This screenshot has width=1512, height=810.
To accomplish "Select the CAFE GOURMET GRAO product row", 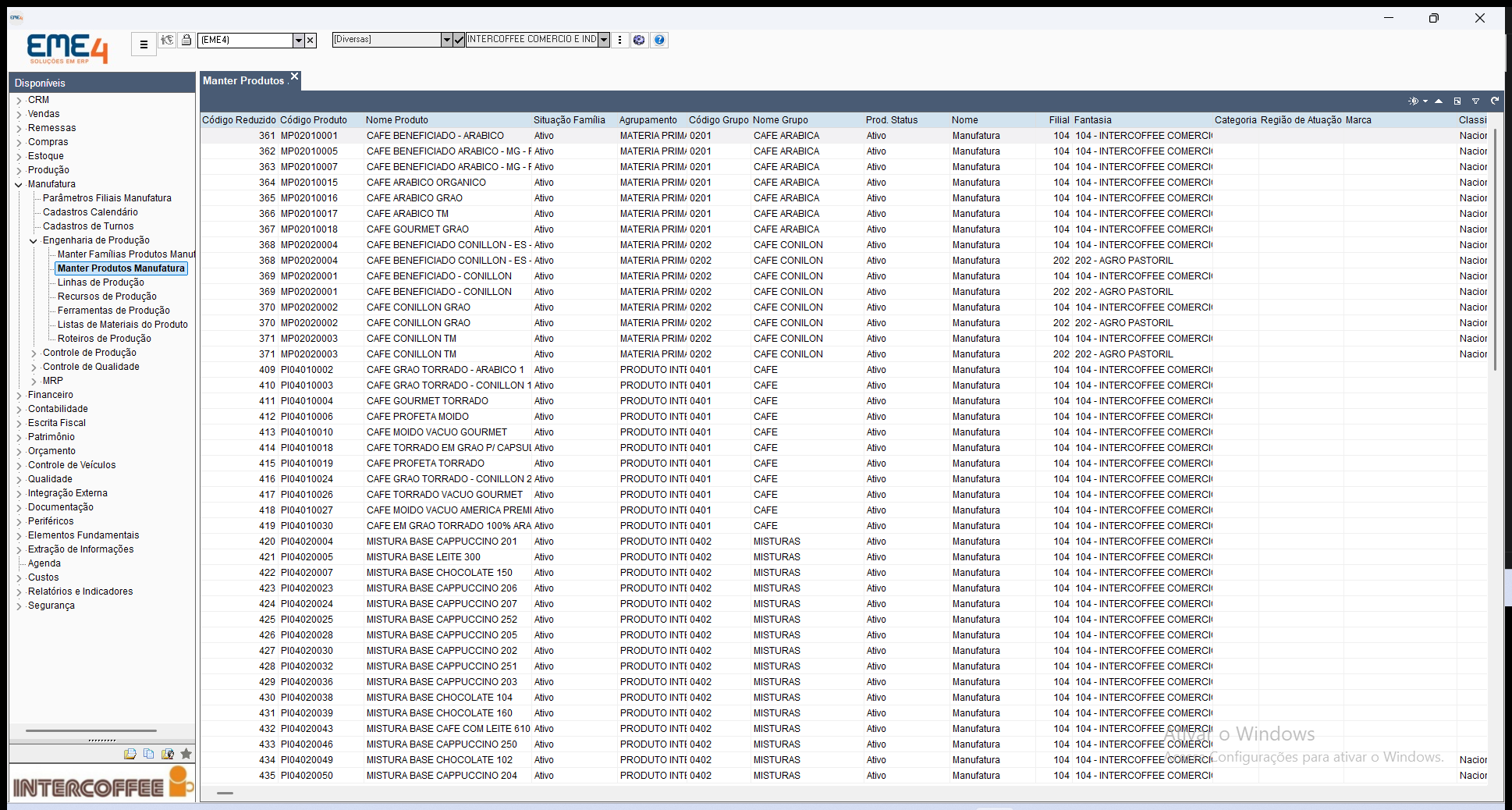I will [x=844, y=229].
